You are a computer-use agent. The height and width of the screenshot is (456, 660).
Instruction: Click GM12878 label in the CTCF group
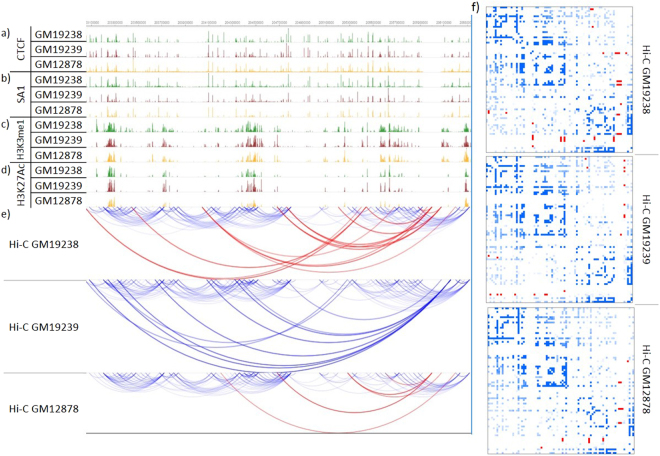coord(59,65)
